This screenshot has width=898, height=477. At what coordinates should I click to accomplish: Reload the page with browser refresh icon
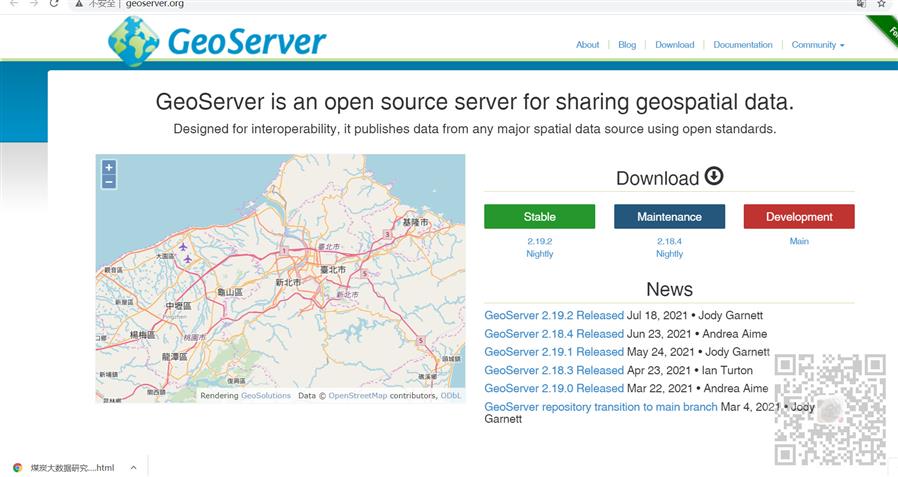54,3
